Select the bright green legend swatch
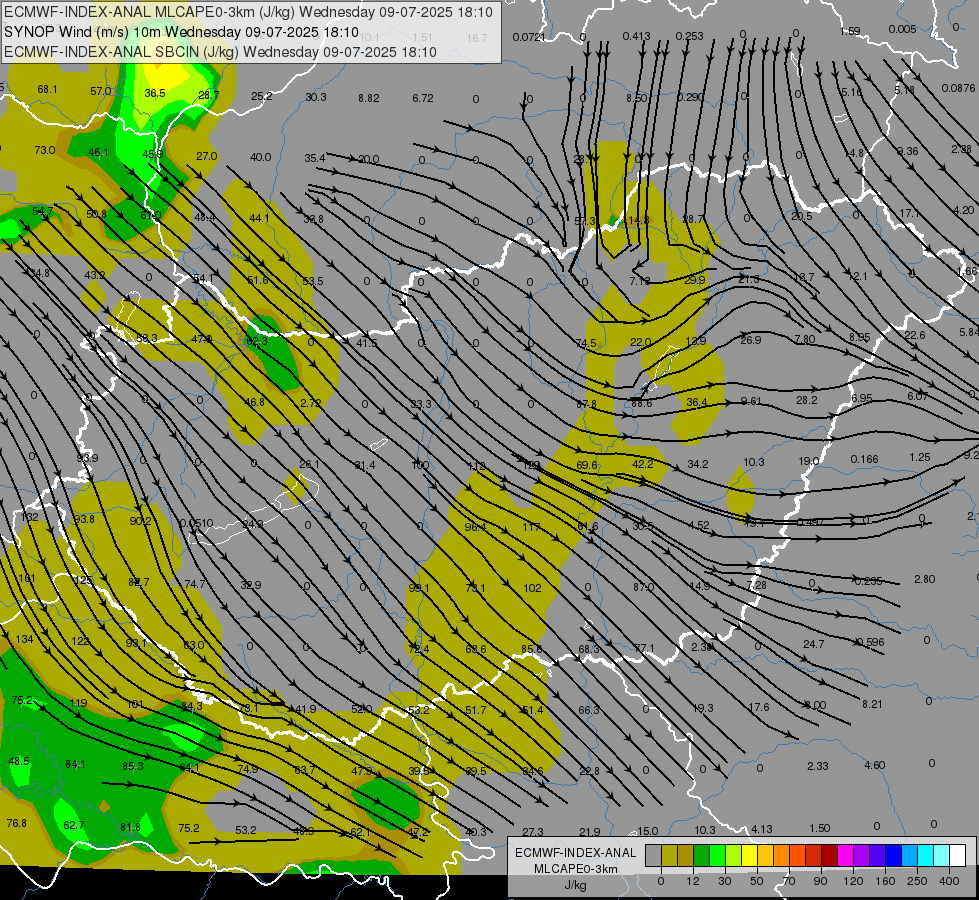The height and width of the screenshot is (900, 979). click(717, 855)
